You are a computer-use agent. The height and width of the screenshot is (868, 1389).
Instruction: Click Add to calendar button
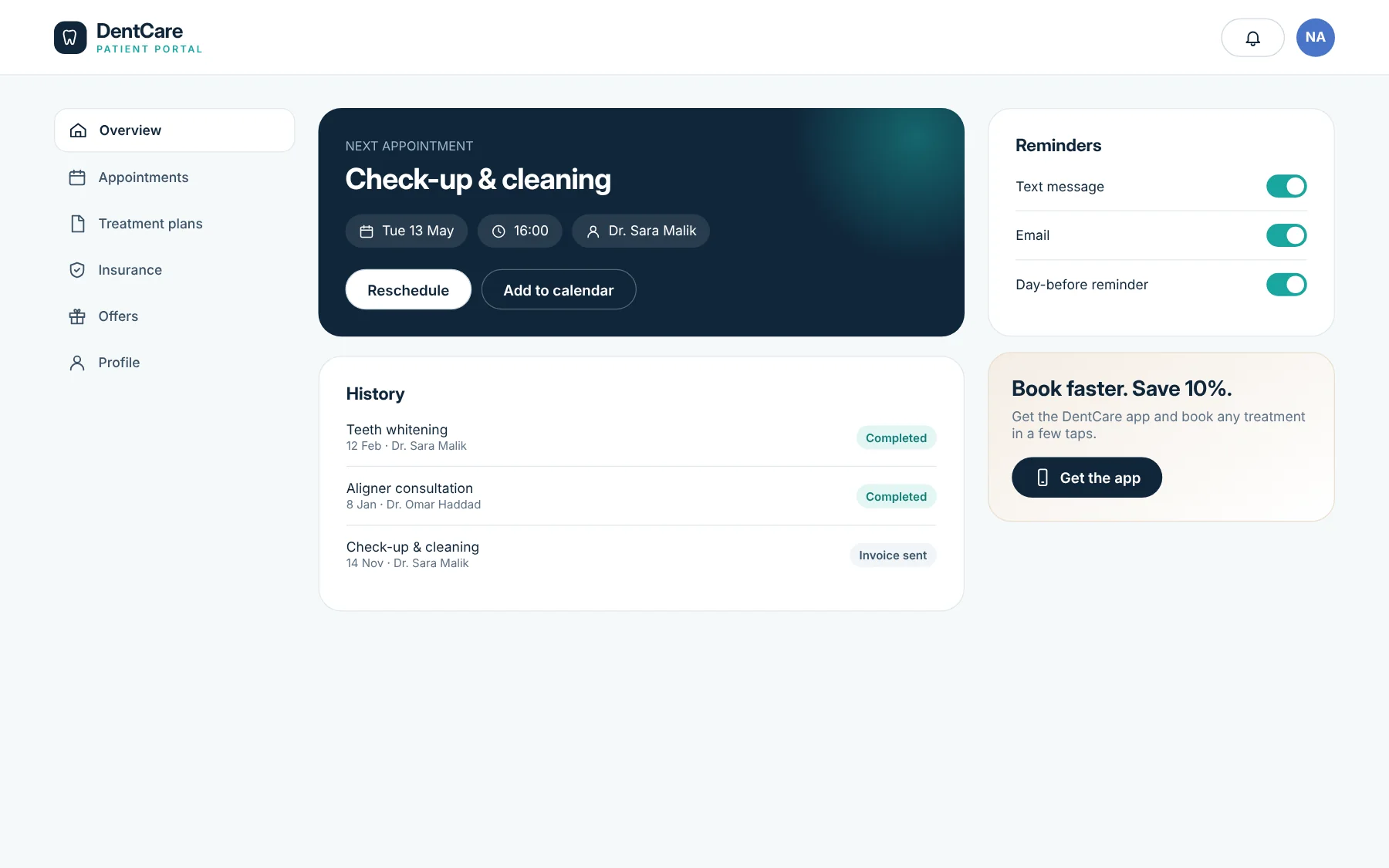[559, 289]
